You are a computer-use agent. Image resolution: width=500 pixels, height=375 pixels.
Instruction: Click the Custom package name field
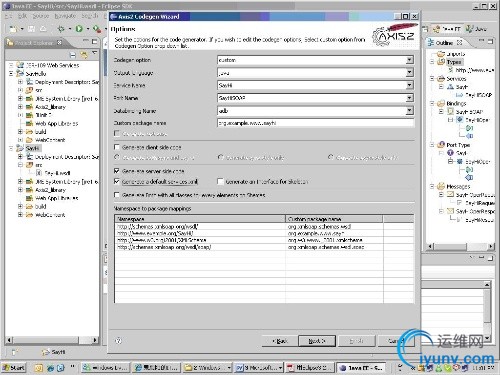click(x=315, y=123)
